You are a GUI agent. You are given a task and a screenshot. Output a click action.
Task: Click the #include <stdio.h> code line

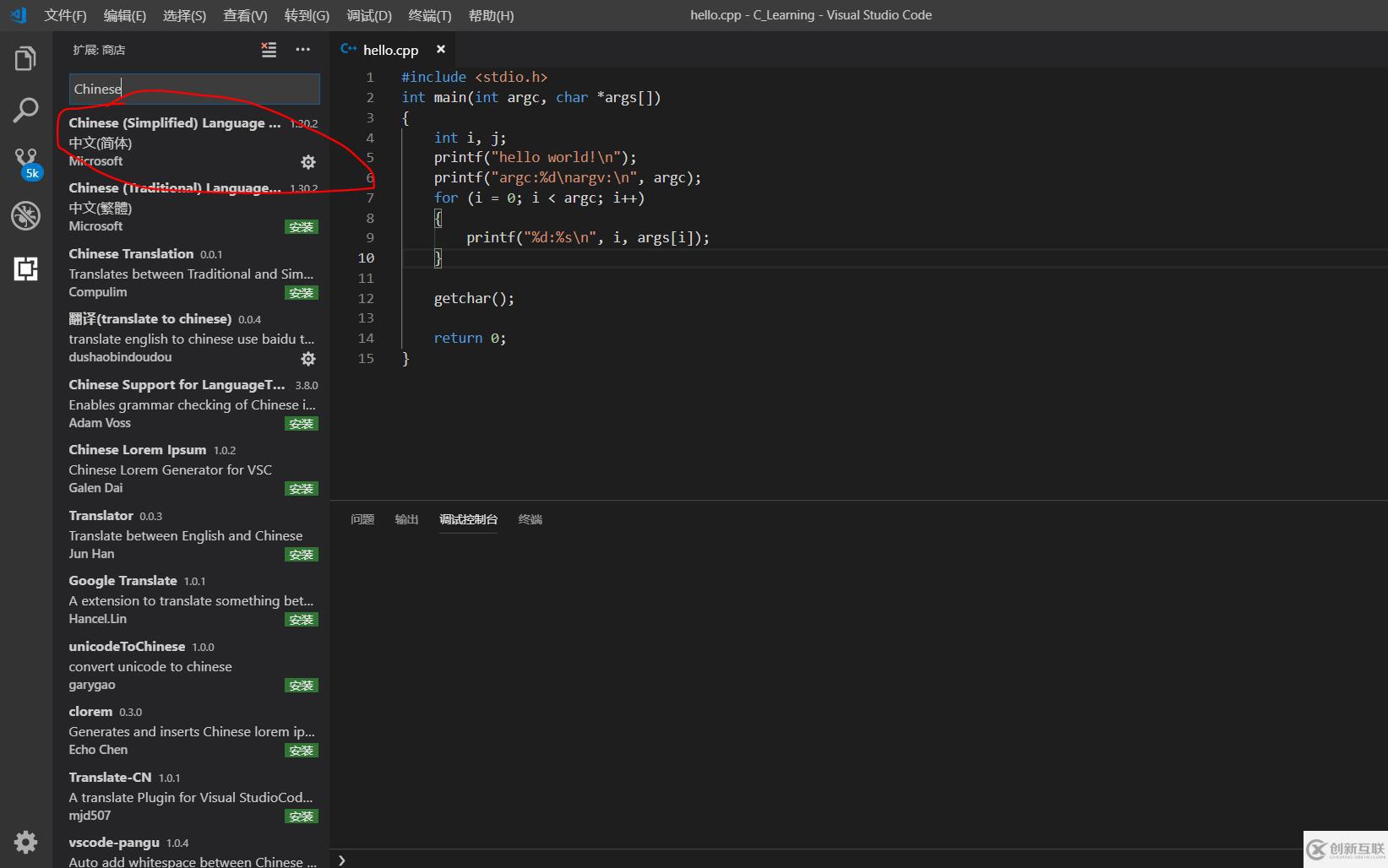coord(475,77)
